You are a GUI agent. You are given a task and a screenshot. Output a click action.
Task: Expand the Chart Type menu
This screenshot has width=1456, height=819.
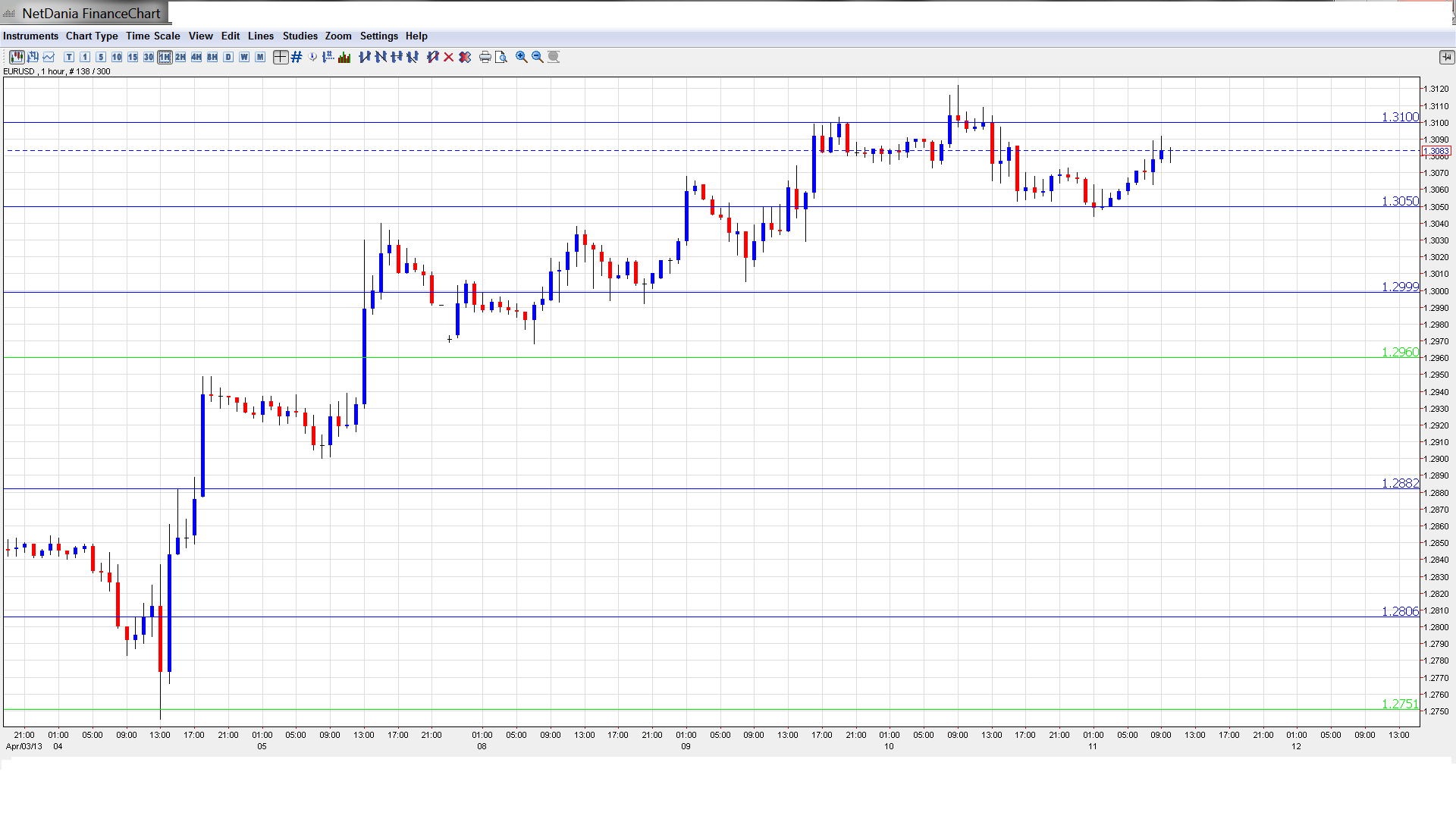(x=92, y=36)
